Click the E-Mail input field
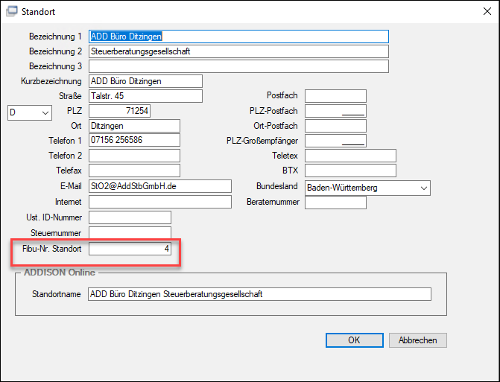The height and width of the screenshot is (382, 500). coord(160,186)
